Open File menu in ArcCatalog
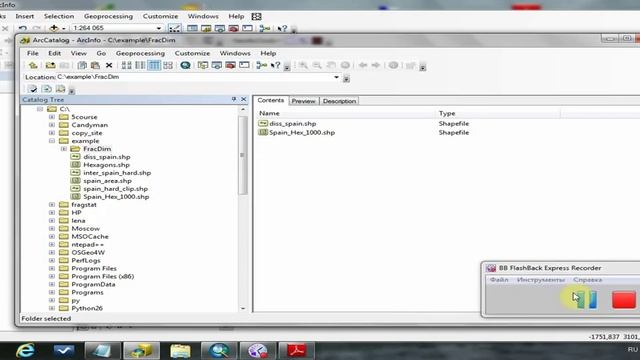640x360 pixels. pos(33,53)
